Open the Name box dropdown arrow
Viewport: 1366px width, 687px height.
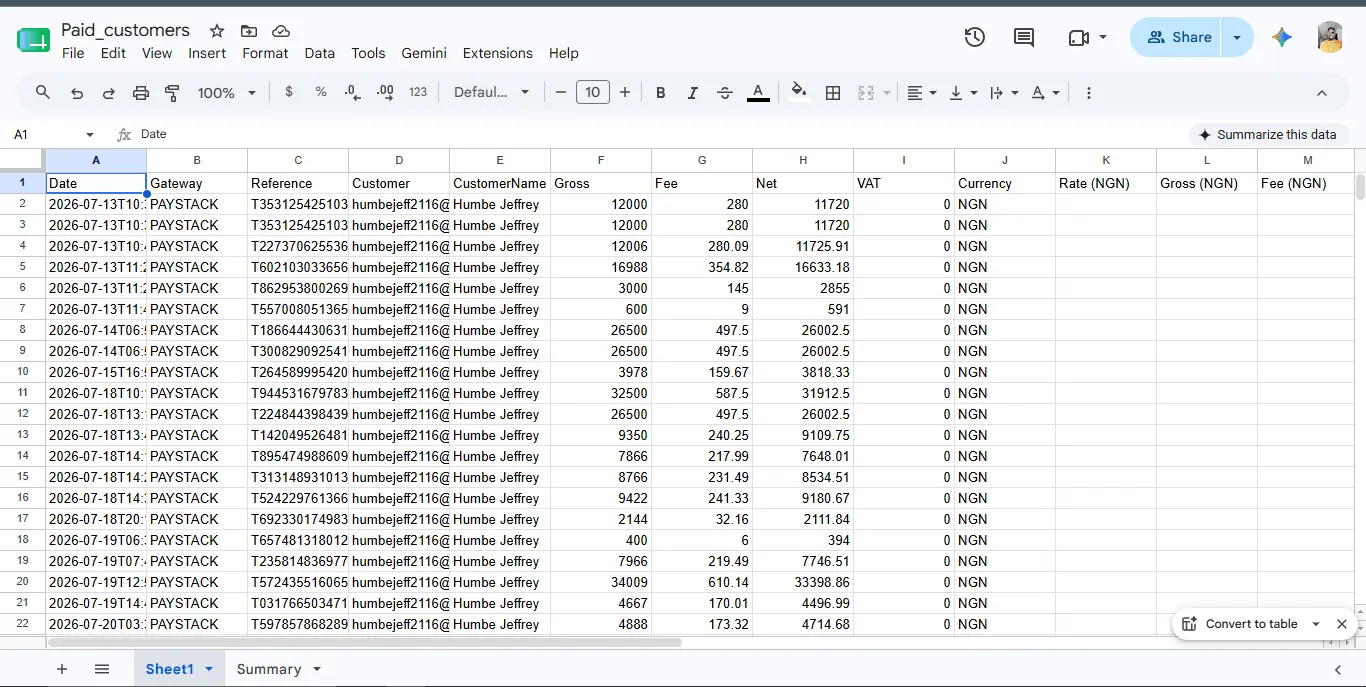click(x=90, y=135)
